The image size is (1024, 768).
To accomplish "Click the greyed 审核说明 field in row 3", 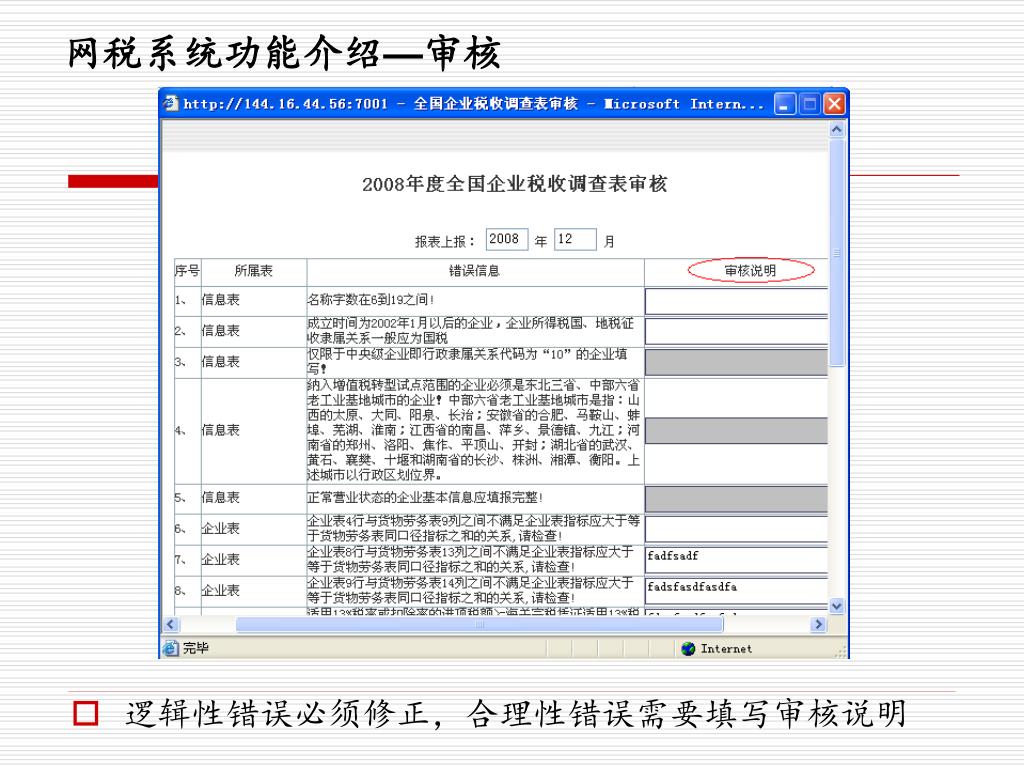I will [x=737, y=362].
